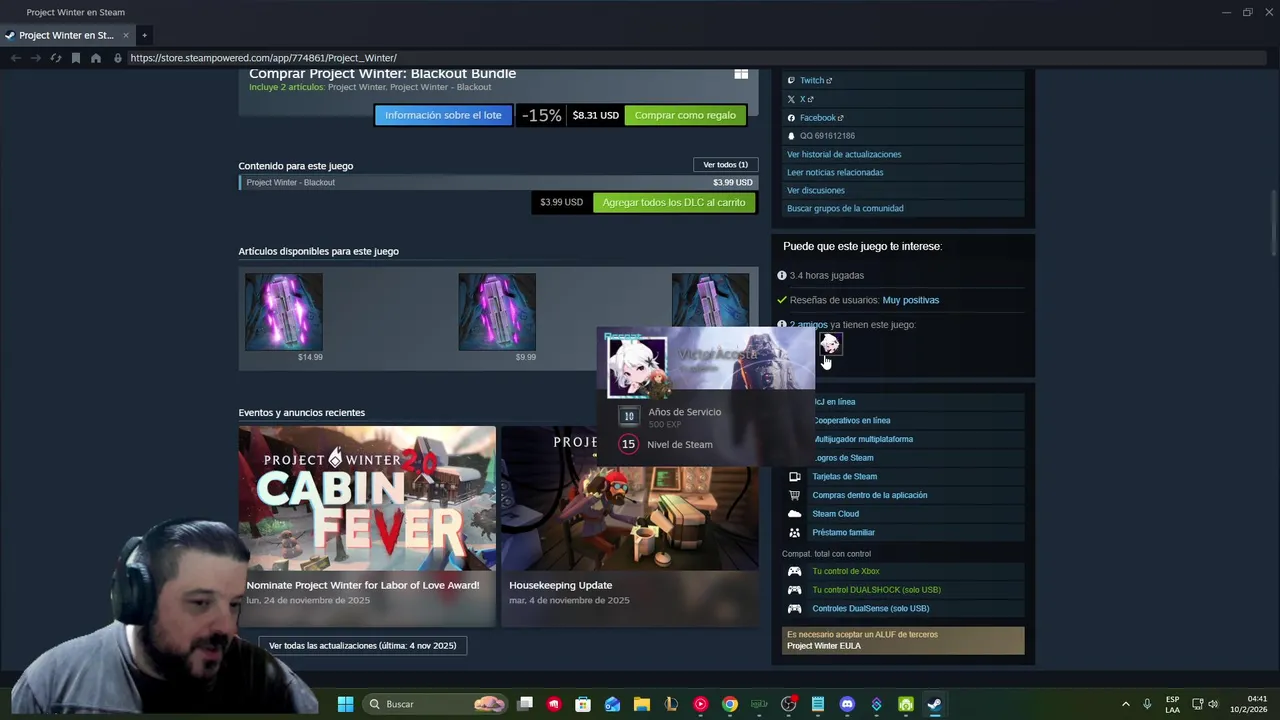Open OBS Studio from the taskbar
The height and width of the screenshot is (720, 1280).
(x=789, y=704)
